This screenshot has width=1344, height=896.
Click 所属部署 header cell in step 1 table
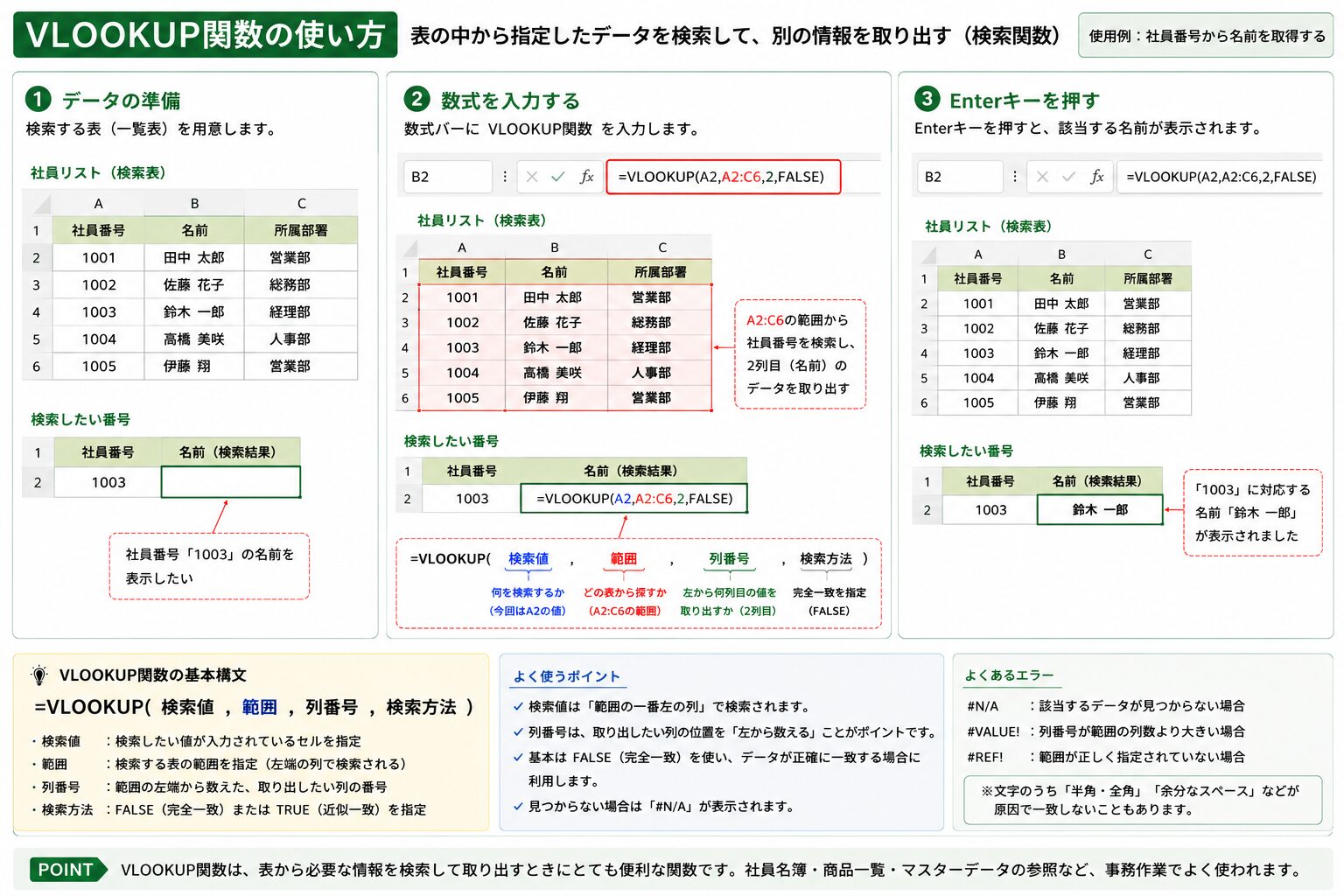pos(301,231)
